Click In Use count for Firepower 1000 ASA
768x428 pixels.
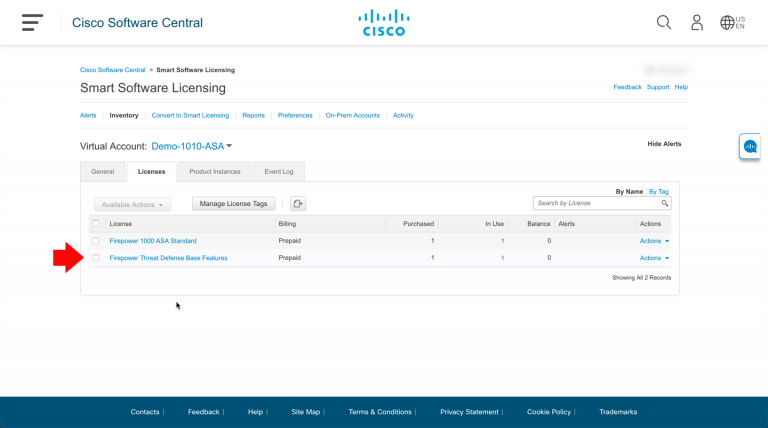point(503,241)
